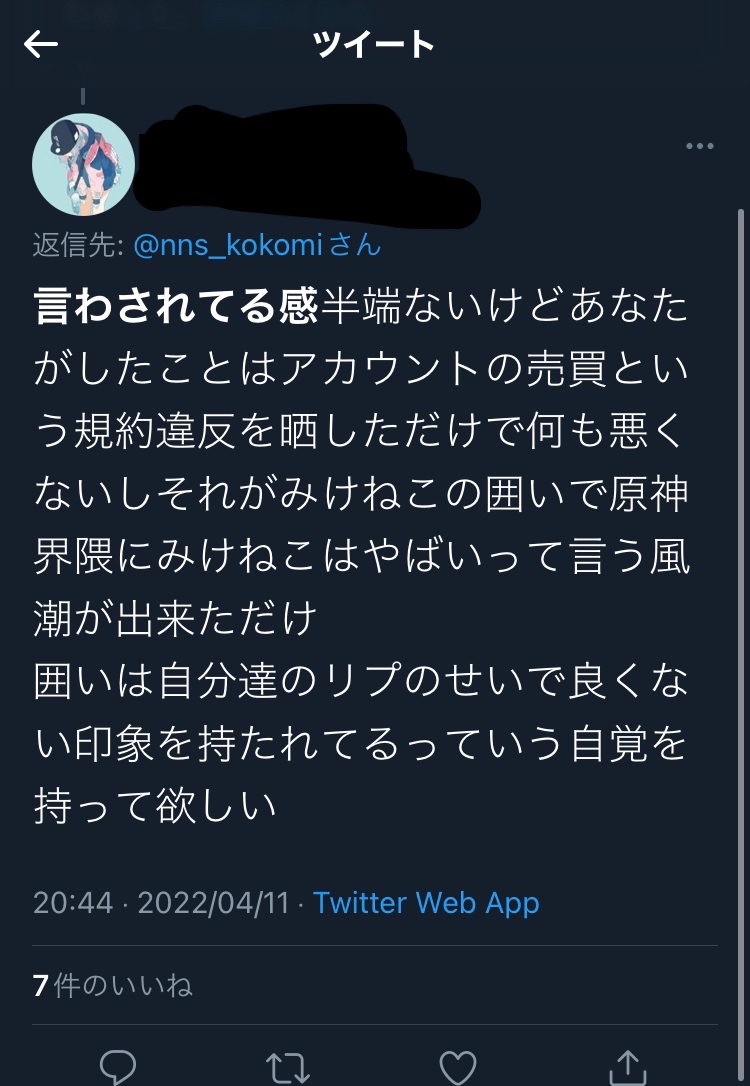750x1086 pixels.
Task: Click the vertical scrollbar on right edge
Action: coord(741,500)
